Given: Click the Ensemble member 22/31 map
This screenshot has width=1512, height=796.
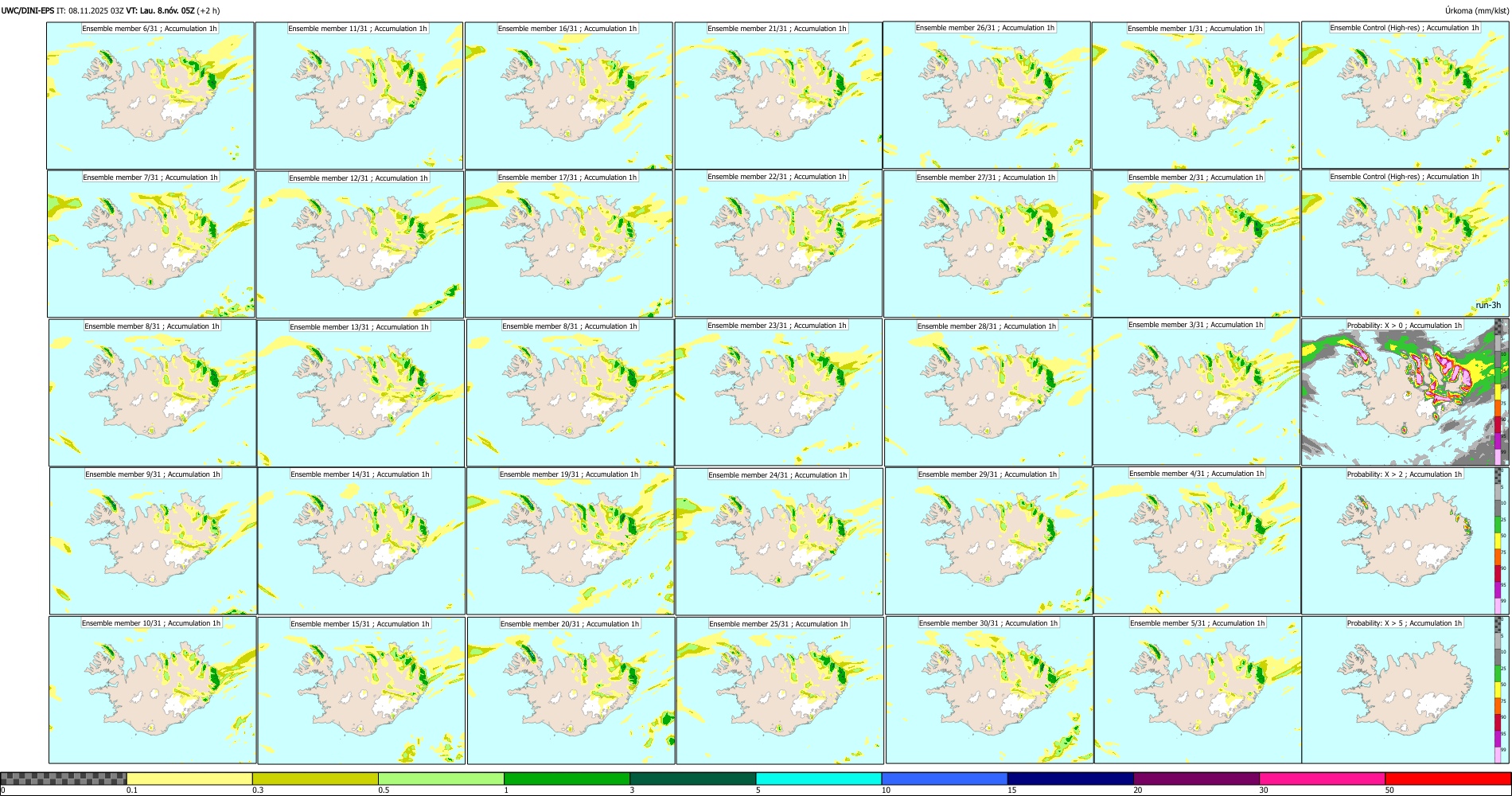Looking at the screenshot, I should 778,243.
